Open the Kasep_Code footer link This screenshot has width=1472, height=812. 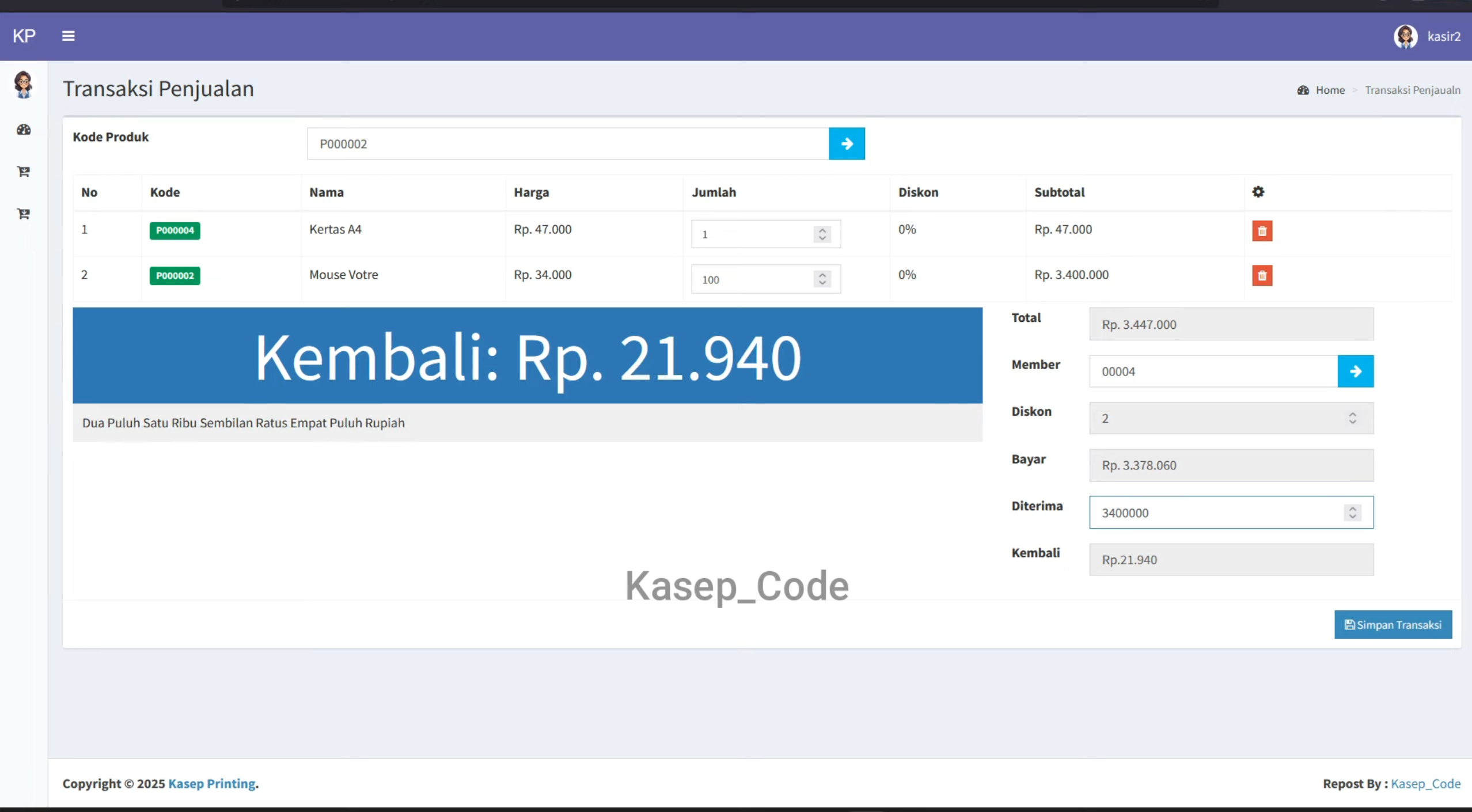pyautogui.click(x=1426, y=784)
